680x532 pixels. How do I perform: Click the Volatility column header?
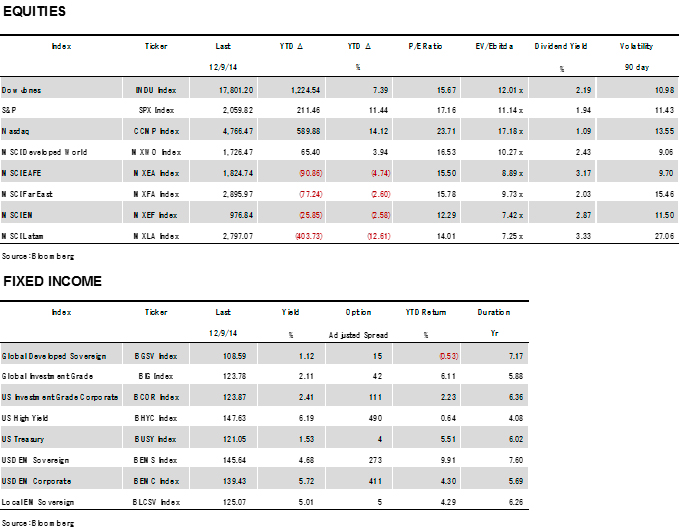coord(636,46)
